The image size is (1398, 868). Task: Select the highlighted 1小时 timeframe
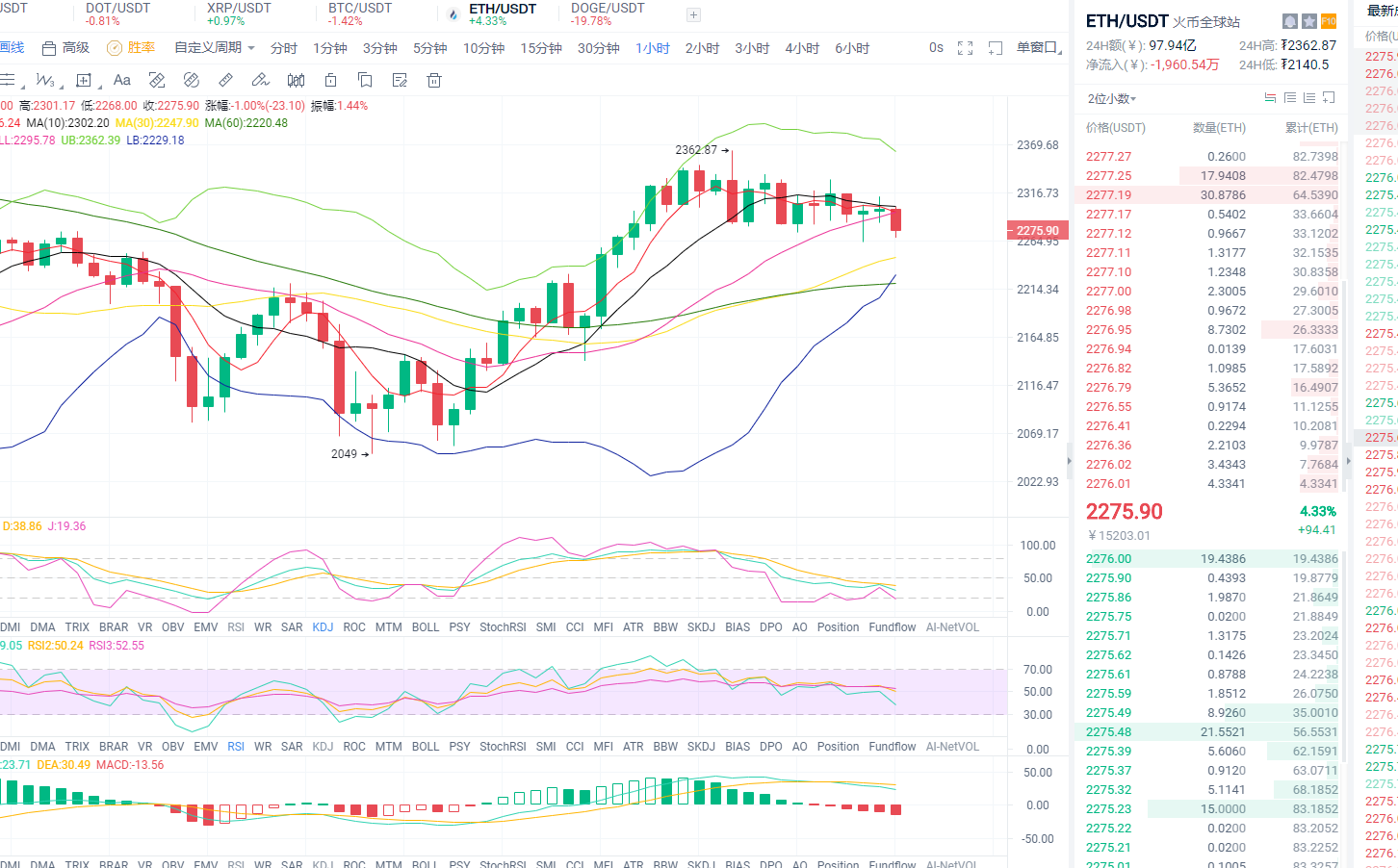click(653, 48)
